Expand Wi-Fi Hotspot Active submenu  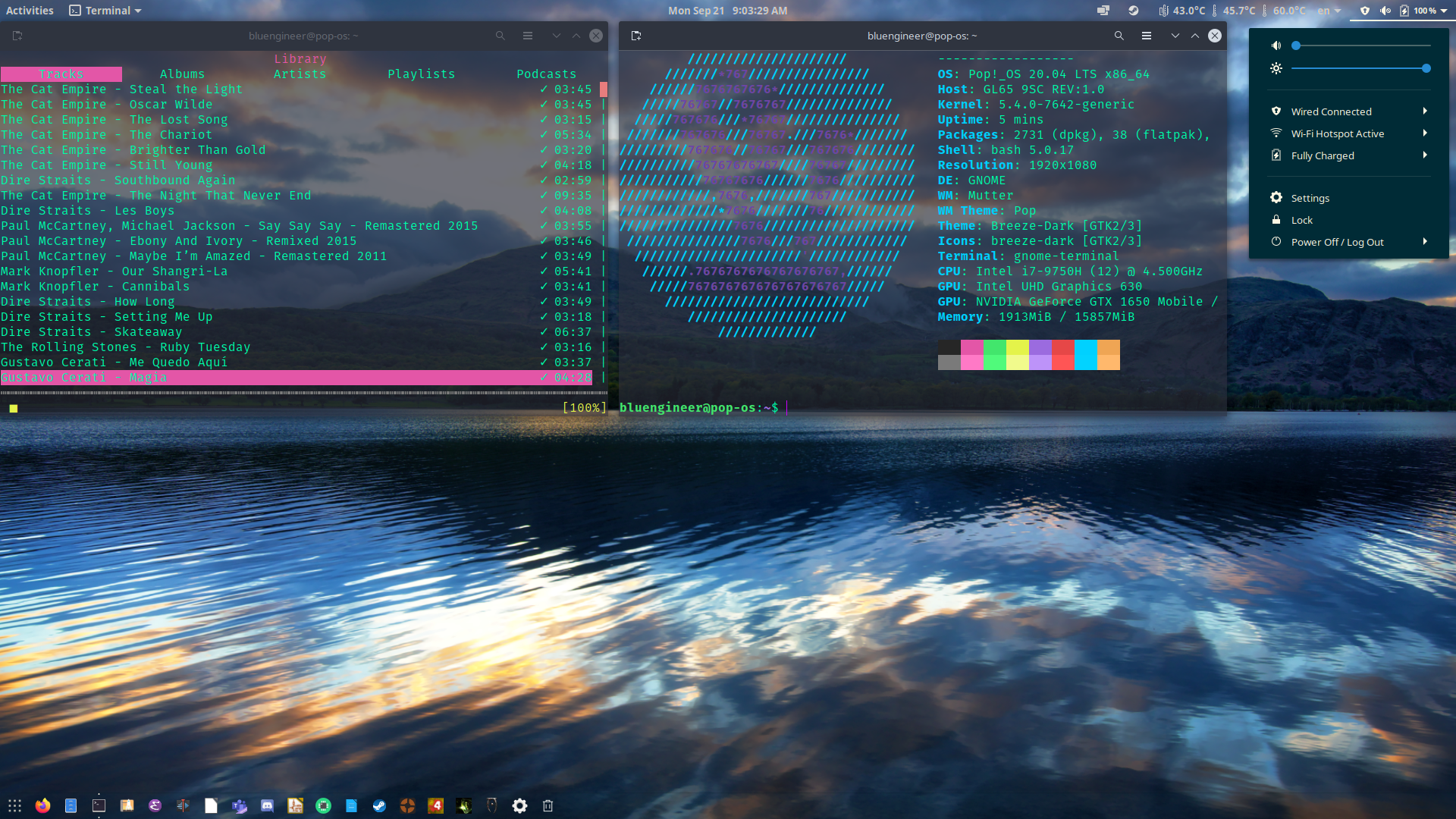(1425, 133)
